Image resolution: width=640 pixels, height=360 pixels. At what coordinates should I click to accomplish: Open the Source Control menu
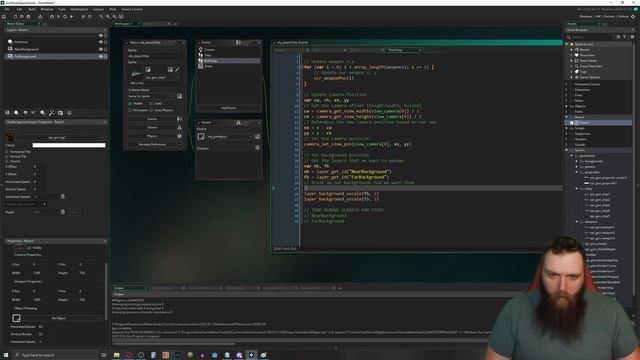tap(132, 9)
